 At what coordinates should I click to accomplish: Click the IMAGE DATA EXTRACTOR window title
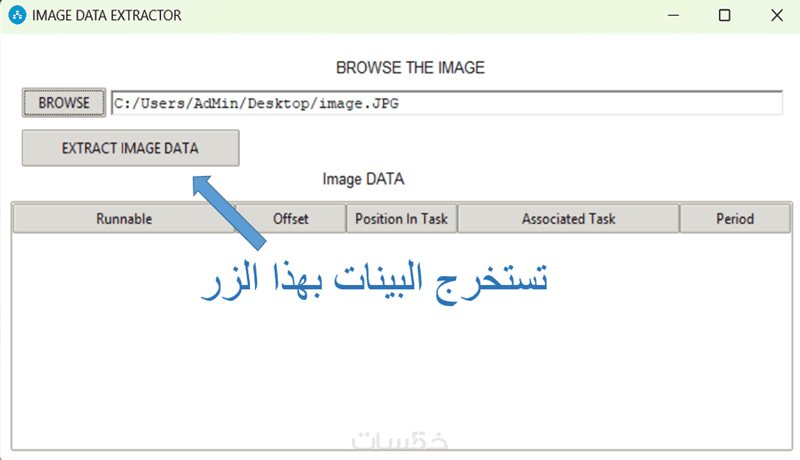(x=107, y=16)
